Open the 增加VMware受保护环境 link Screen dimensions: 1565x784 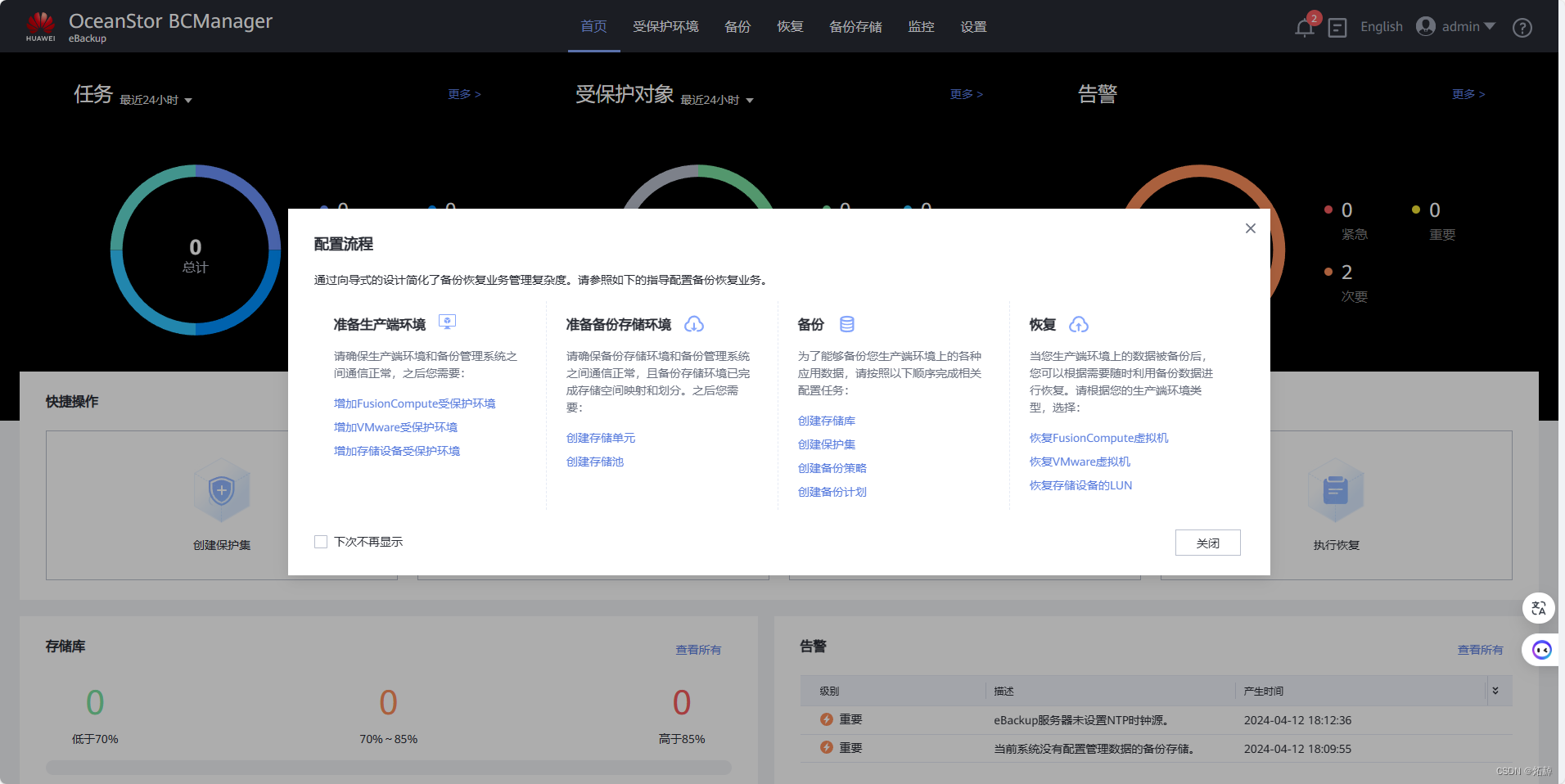[395, 426]
